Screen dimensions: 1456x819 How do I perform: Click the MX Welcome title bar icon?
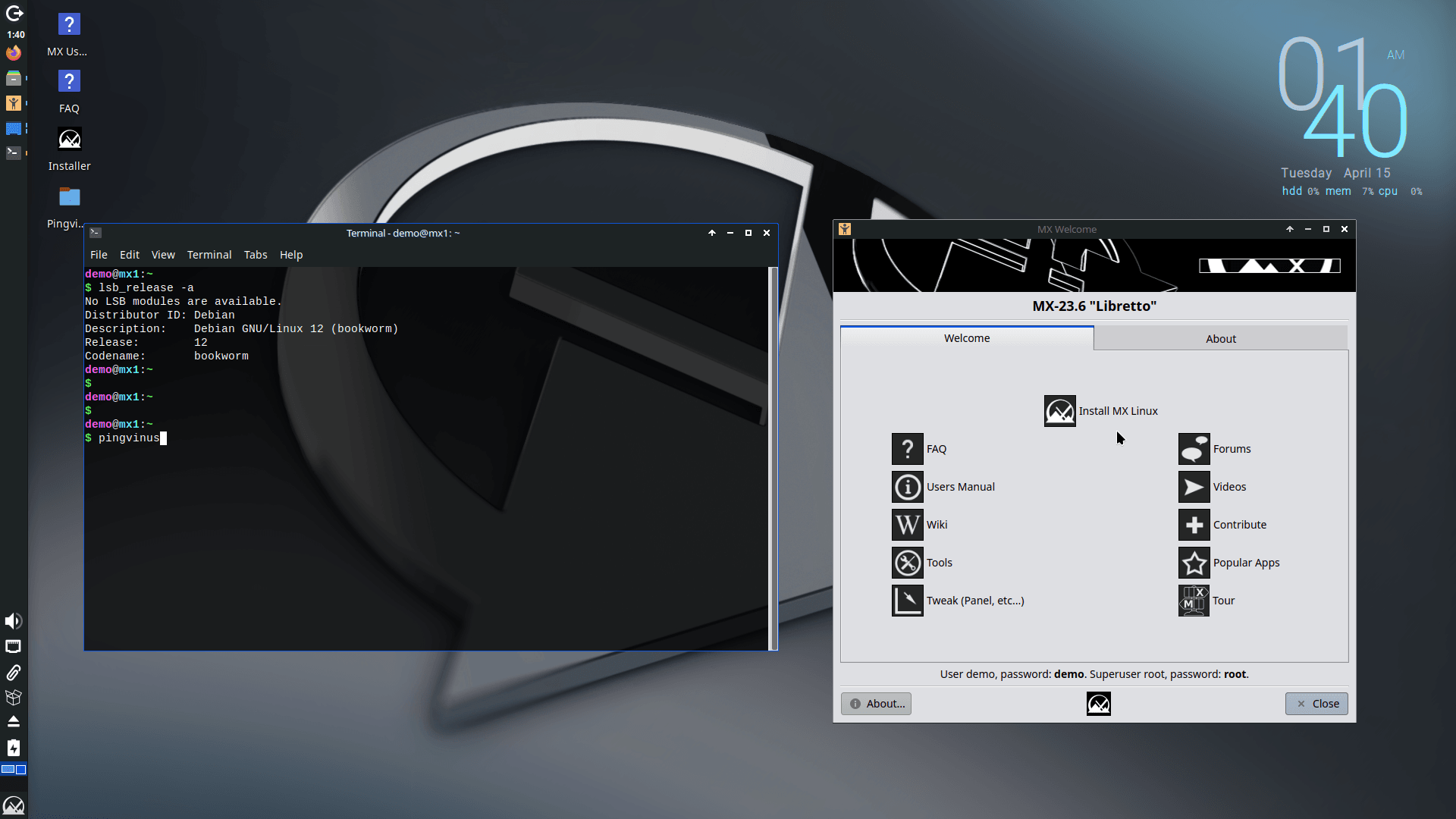[845, 229]
